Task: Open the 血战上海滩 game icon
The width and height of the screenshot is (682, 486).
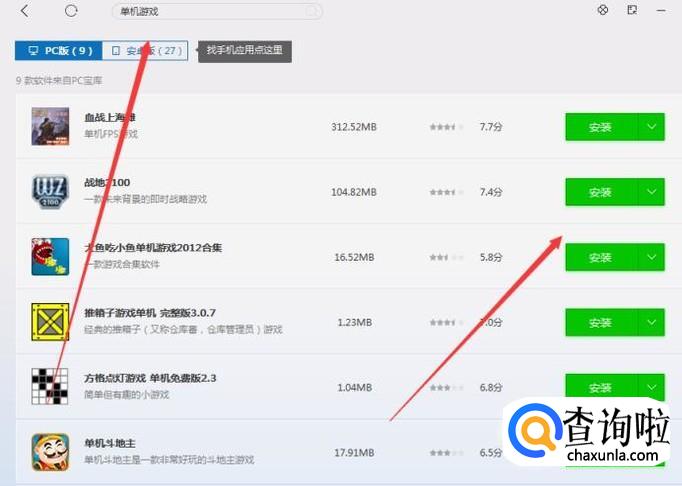Action: click(50, 127)
